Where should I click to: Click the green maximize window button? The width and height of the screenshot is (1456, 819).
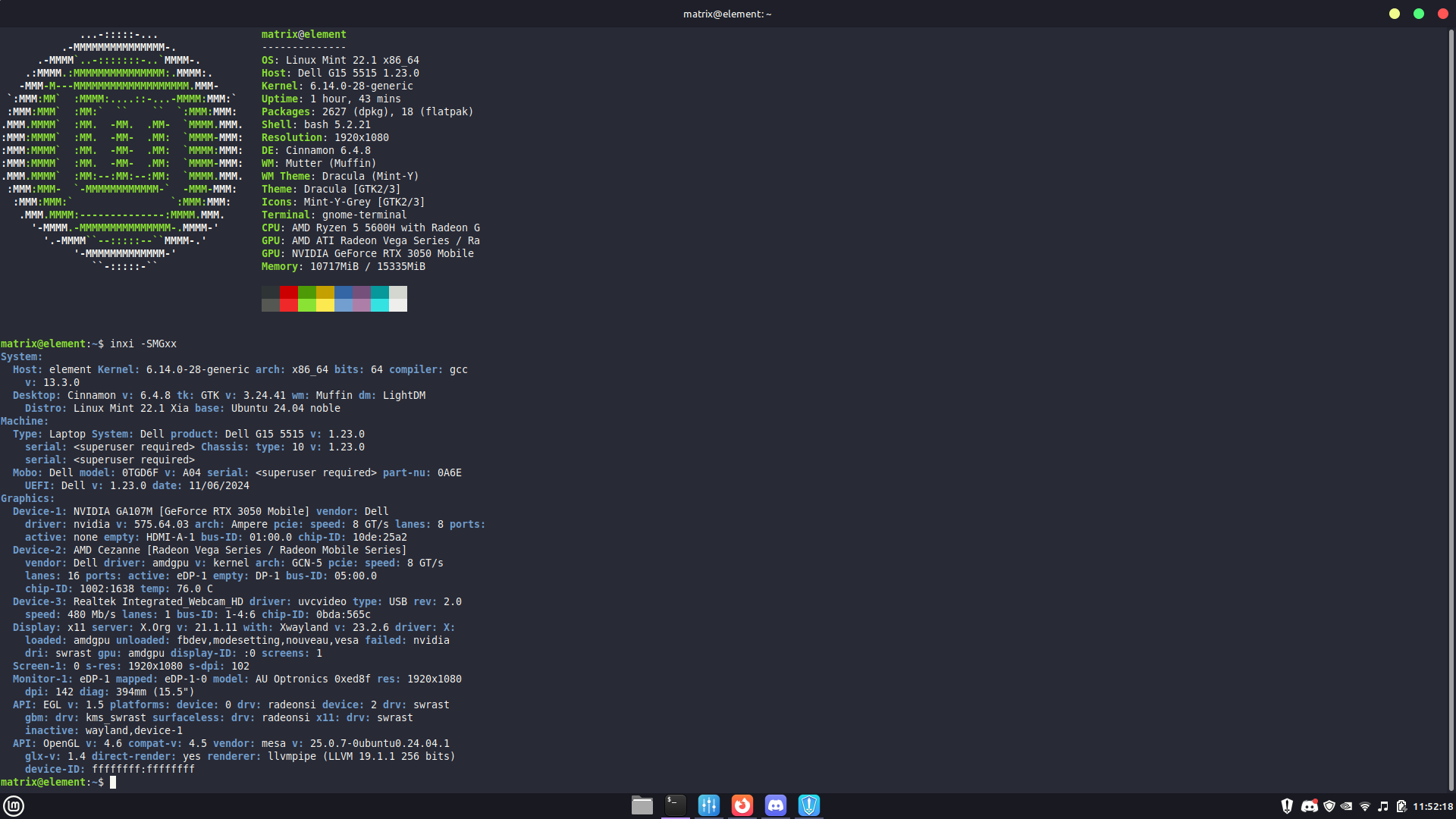point(1419,14)
